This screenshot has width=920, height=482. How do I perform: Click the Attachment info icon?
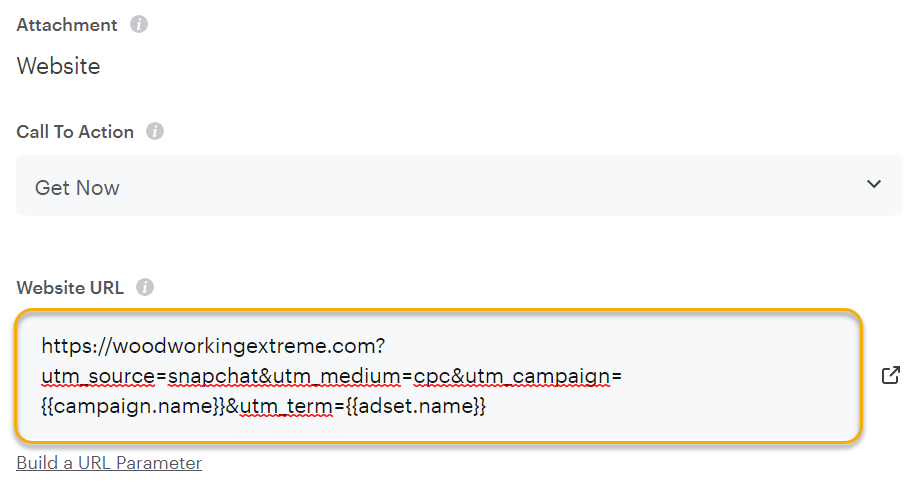(x=139, y=25)
